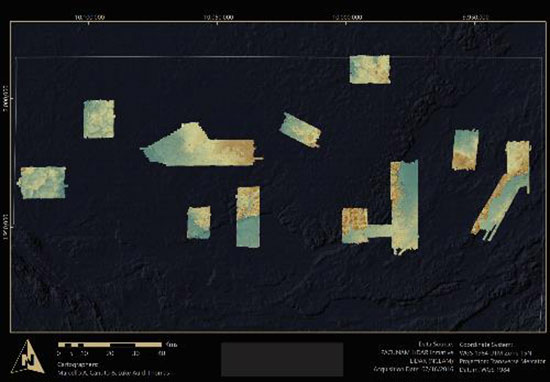
Task: Click the Projection Transverse Mercator text
Action: coord(502,361)
